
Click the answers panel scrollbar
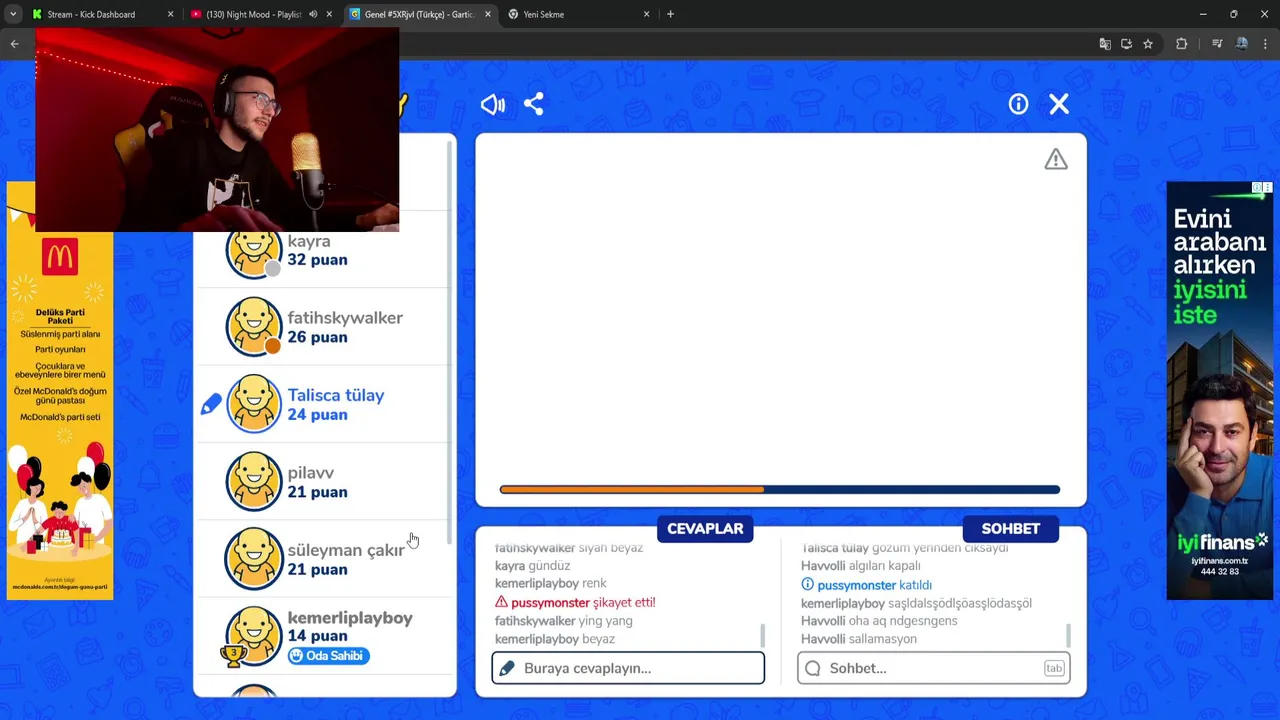[x=763, y=636]
